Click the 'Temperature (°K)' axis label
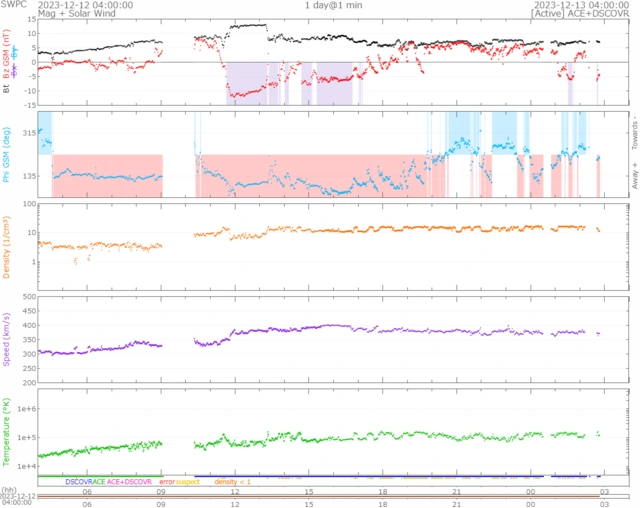640x508 pixels. pos(6,432)
